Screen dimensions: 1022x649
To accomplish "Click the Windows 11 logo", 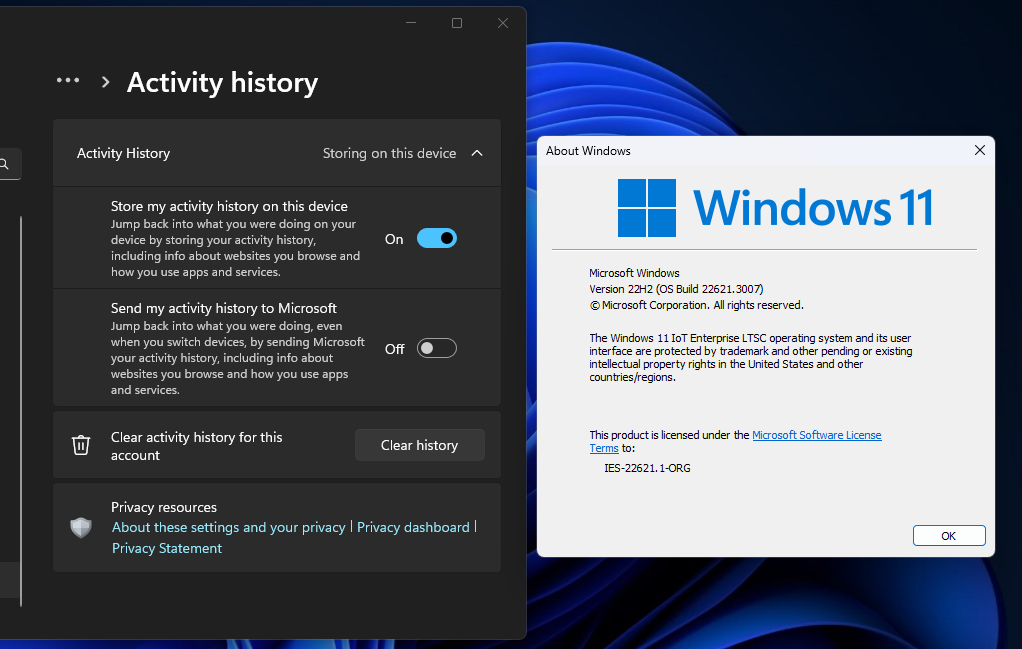I will point(775,208).
